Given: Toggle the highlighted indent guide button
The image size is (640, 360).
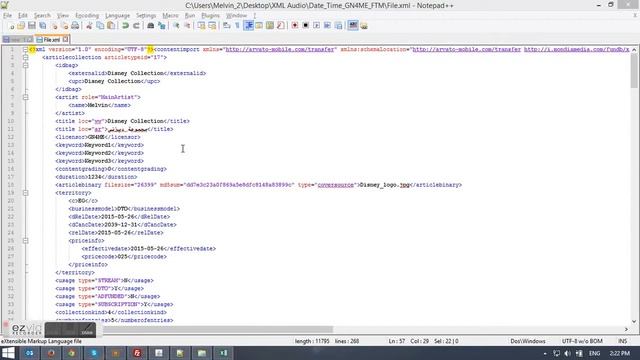Looking at the screenshot, I should tap(249, 26).
